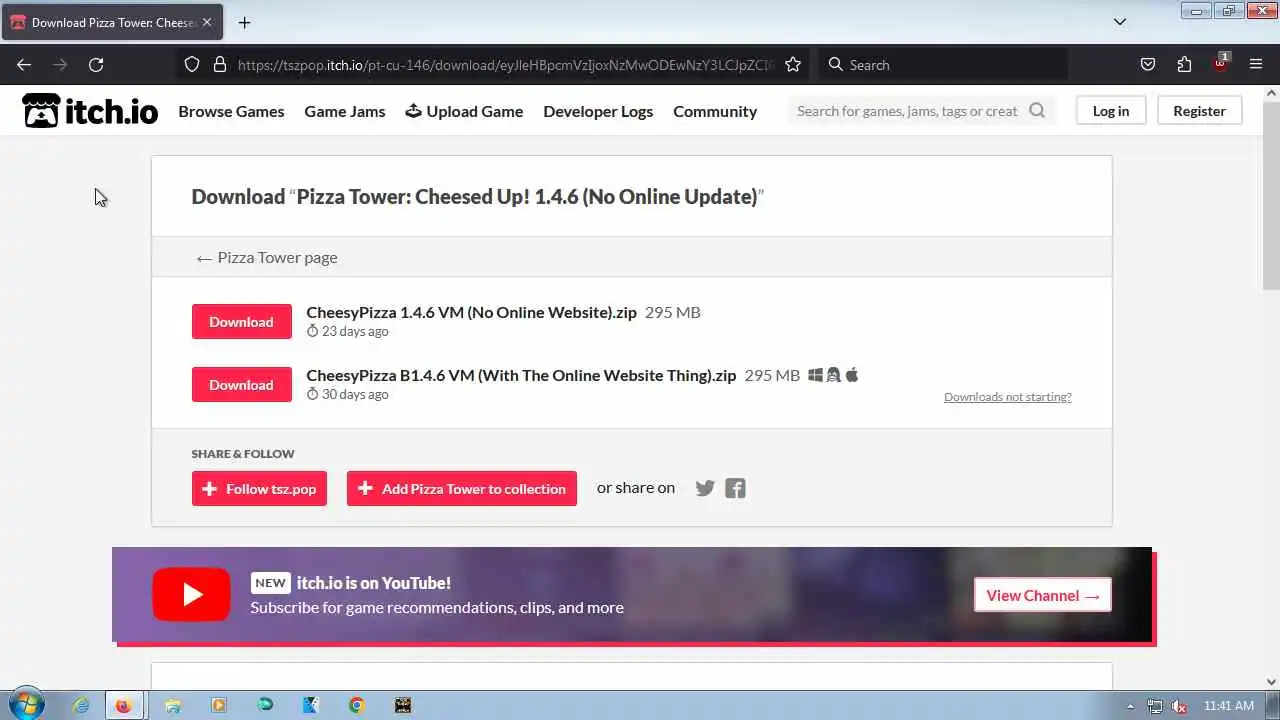Open Browse Games menu
This screenshot has height=720, width=1280.
click(231, 111)
